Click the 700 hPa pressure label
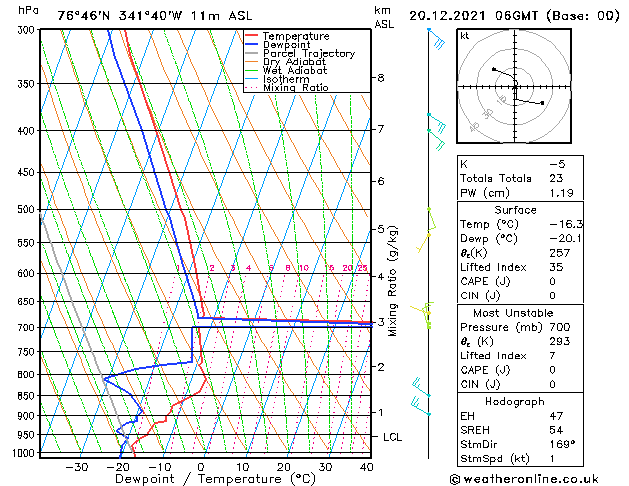This screenshot has width=629, height=486. tap(28, 328)
